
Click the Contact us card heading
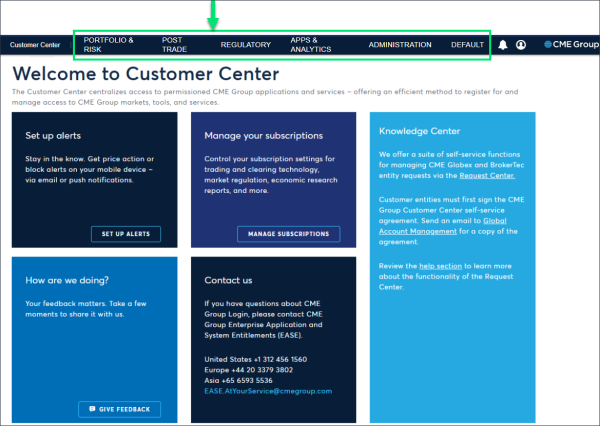point(228,281)
